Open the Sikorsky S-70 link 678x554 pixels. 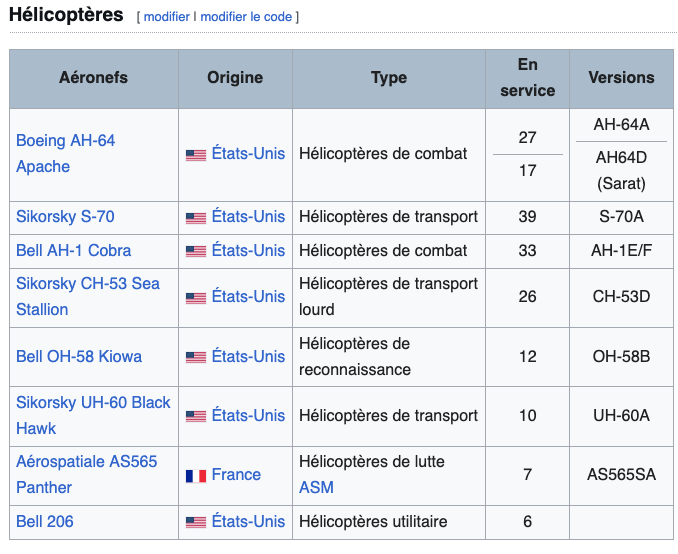pyautogui.click(x=65, y=217)
